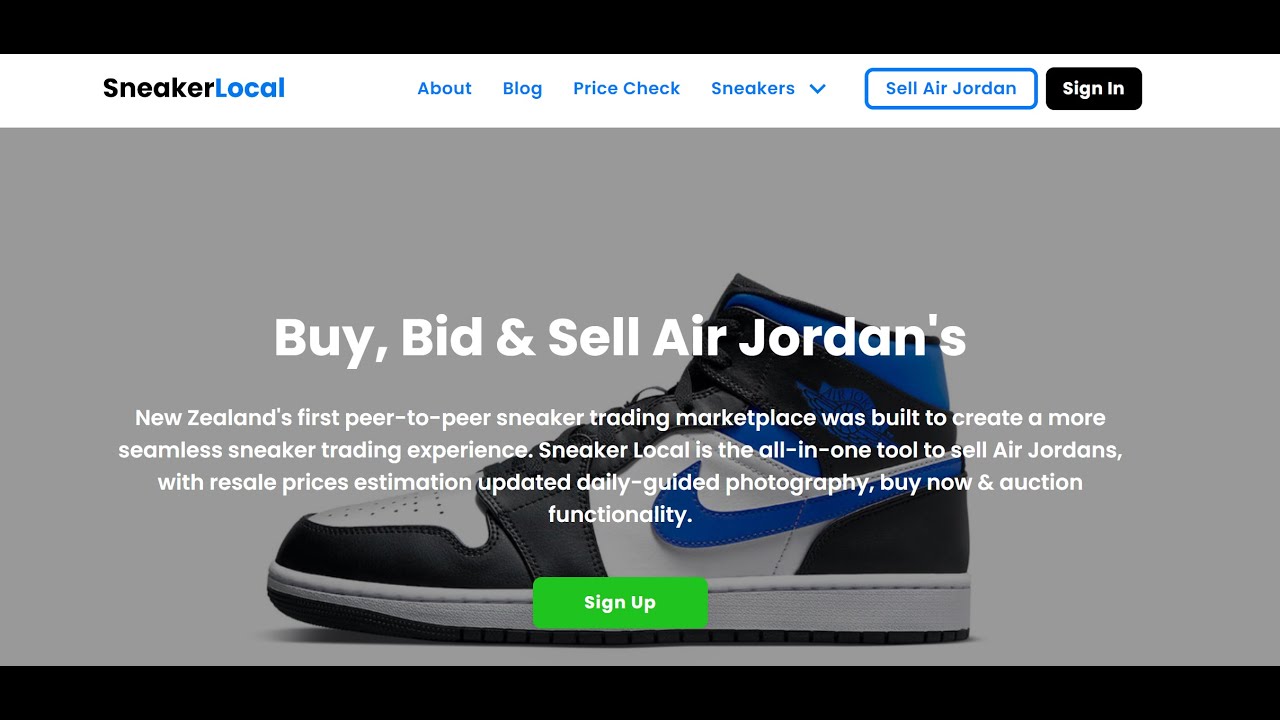Open the Price Check link

[626, 88]
